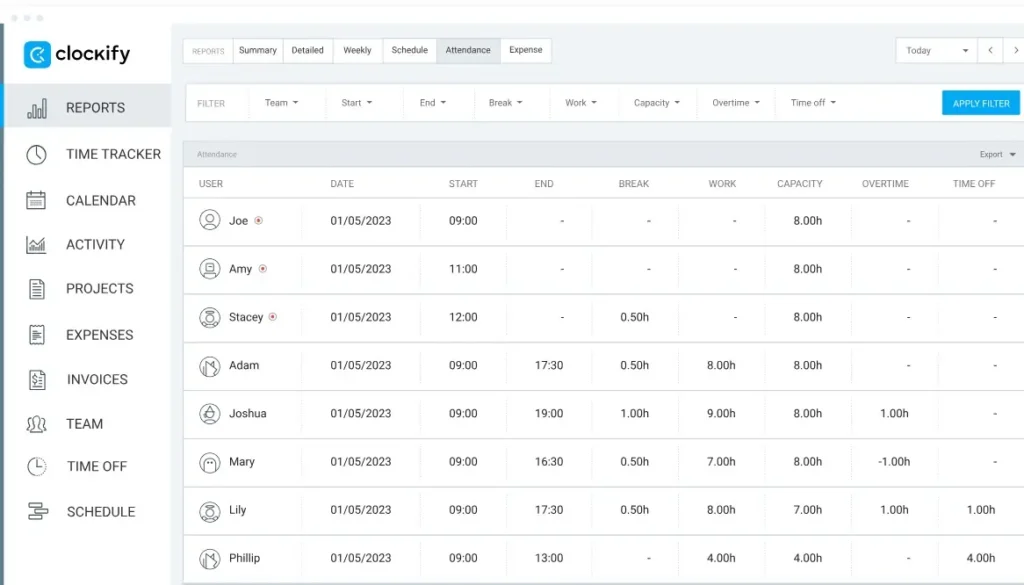Open the Today date range dropdown
The width and height of the screenshot is (1024, 585).
936,51
